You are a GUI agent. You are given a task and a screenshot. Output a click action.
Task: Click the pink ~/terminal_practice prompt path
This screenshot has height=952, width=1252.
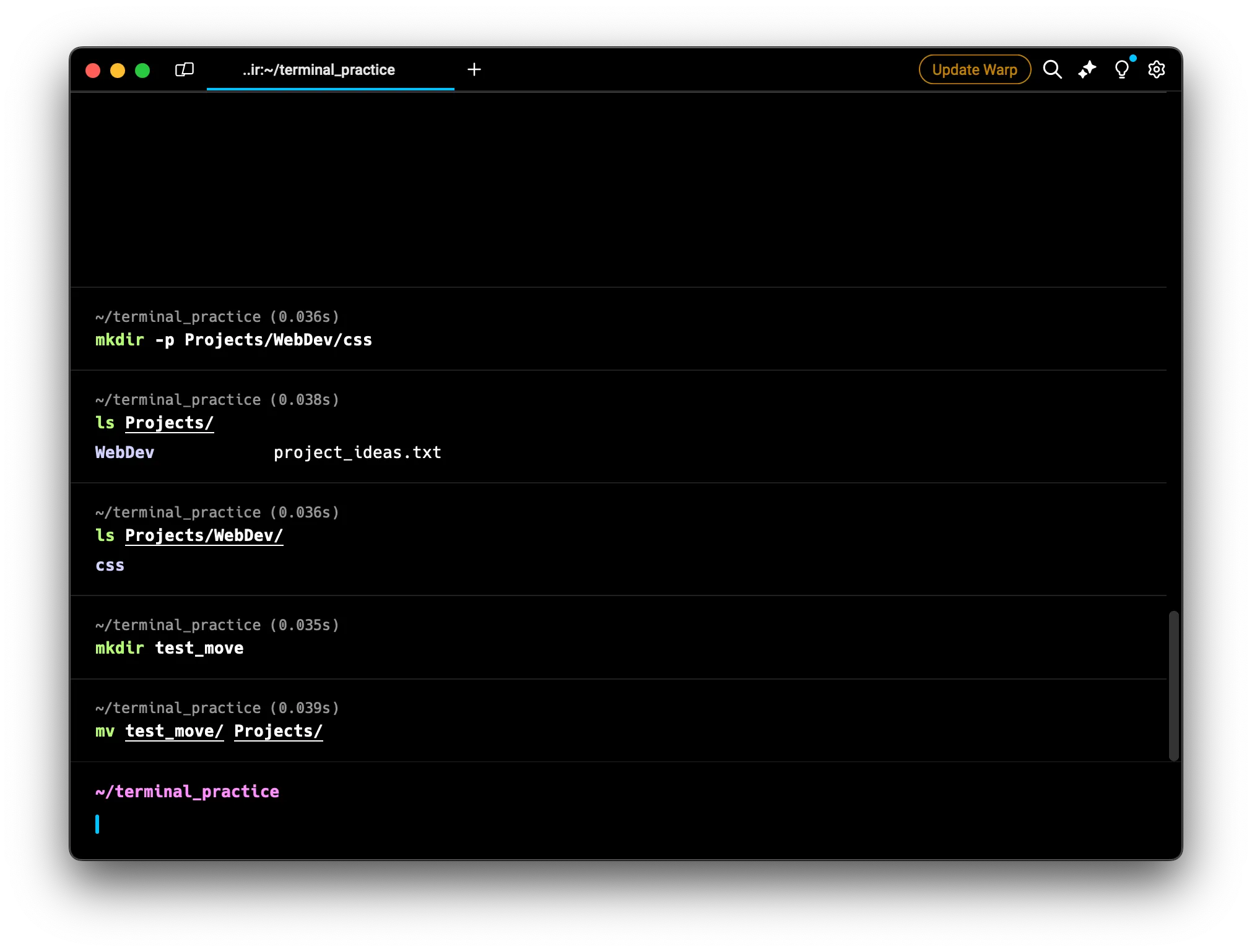click(187, 792)
